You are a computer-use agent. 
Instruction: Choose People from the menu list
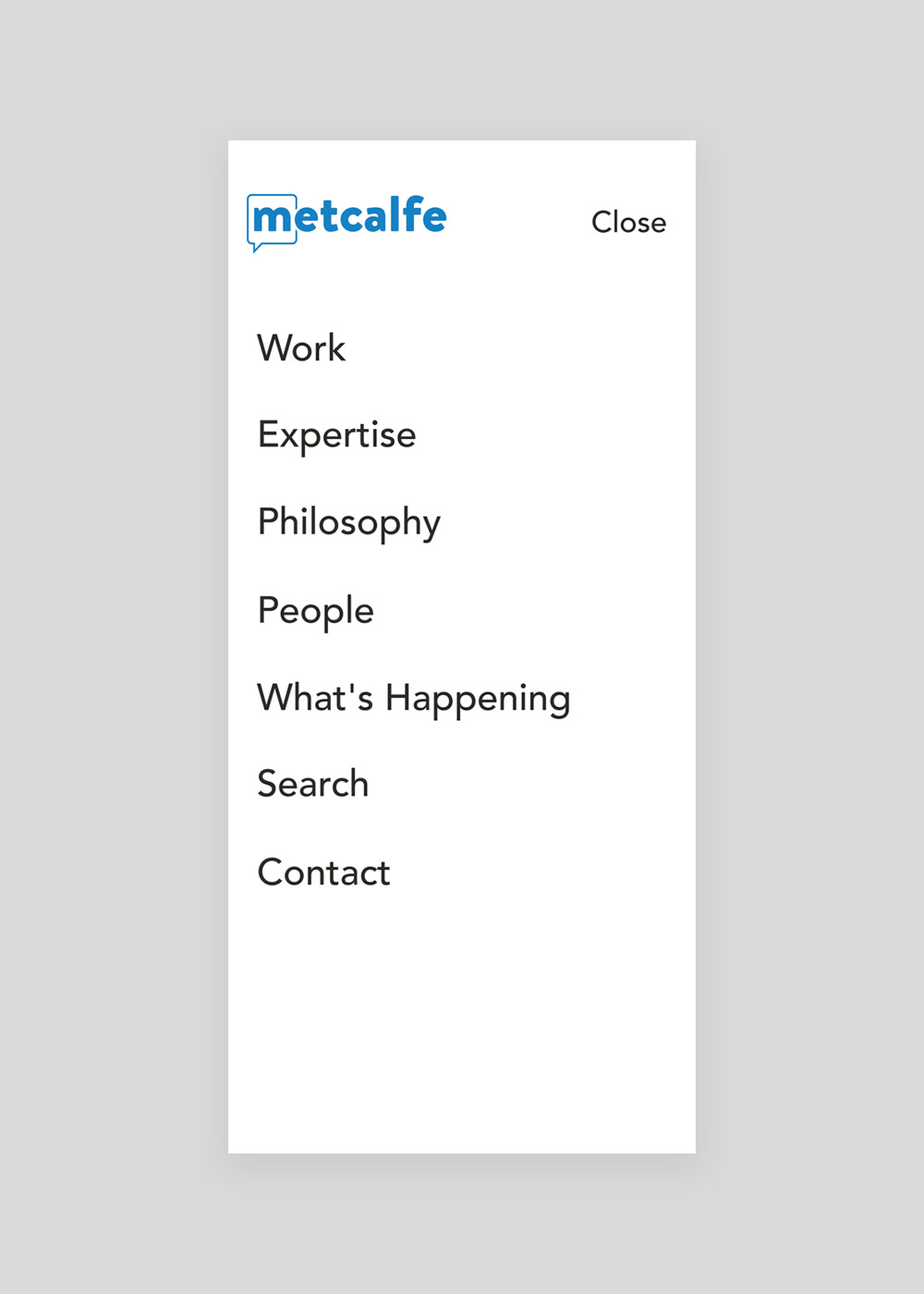(316, 611)
